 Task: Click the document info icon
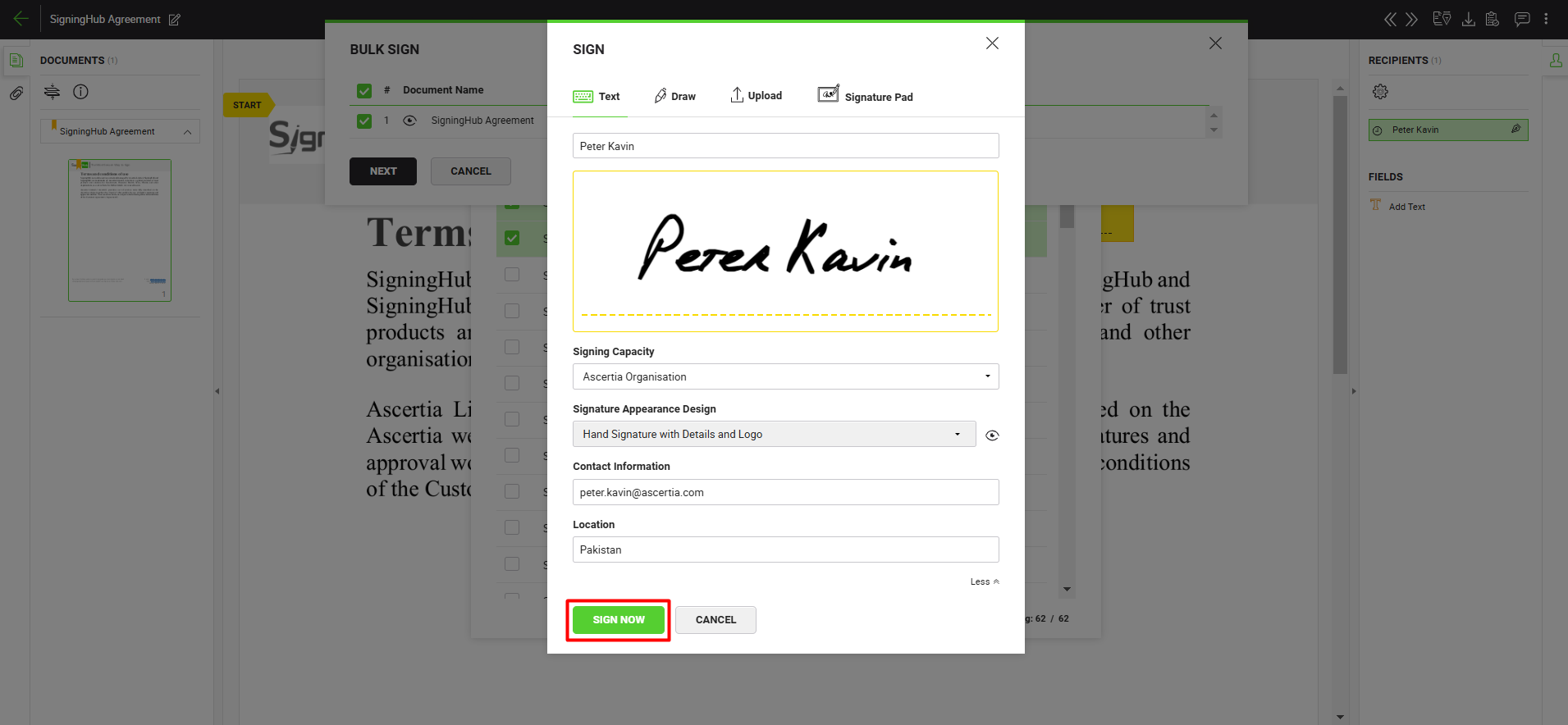point(80,92)
